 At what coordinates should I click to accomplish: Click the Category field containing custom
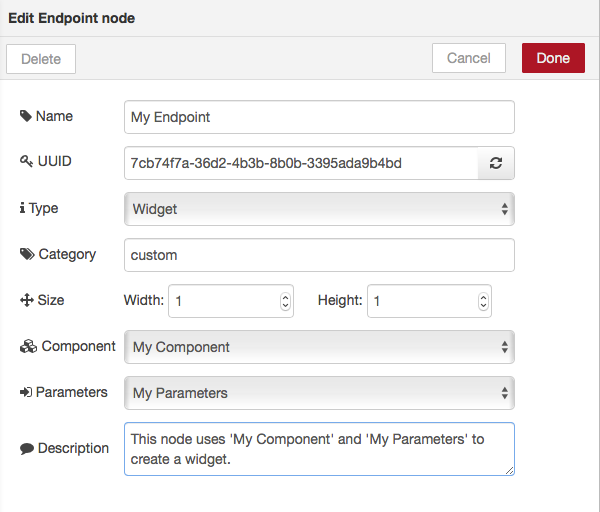(x=319, y=255)
